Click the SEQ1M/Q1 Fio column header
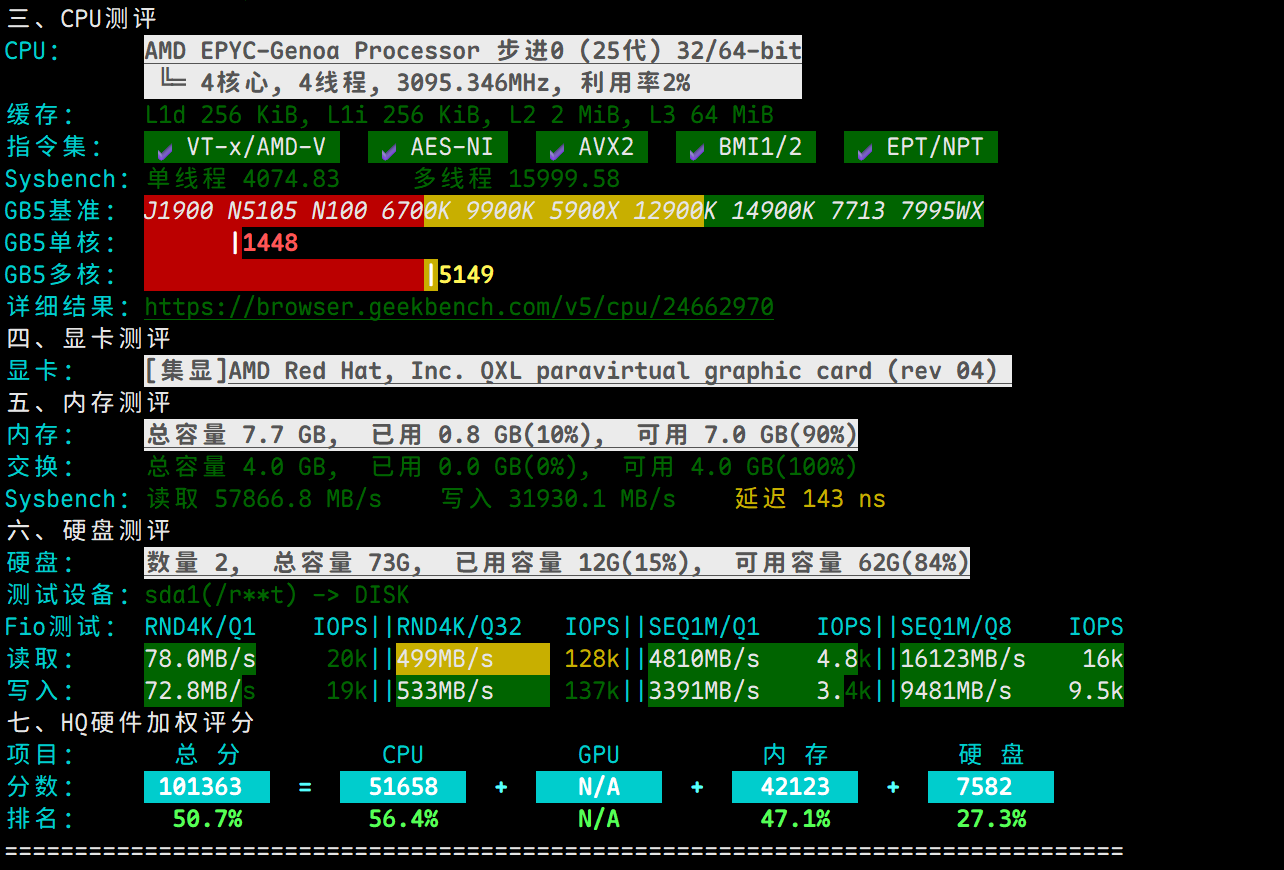This screenshot has height=870, width=1284. [704, 627]
